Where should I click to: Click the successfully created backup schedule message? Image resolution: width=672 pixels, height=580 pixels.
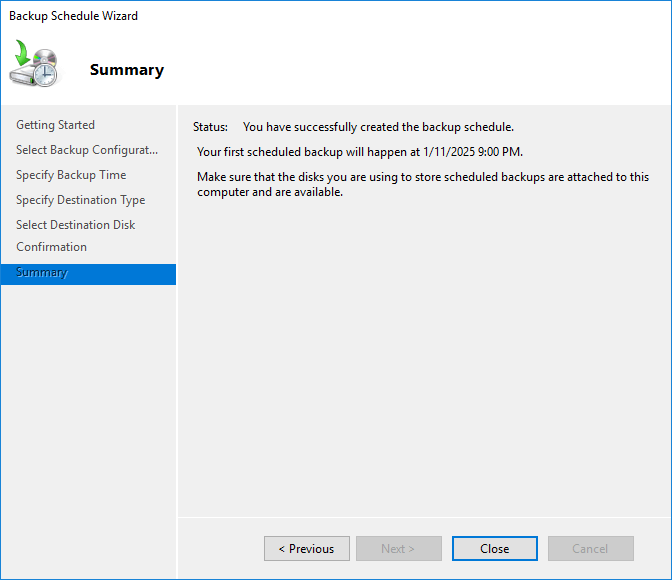coord(378,127)
